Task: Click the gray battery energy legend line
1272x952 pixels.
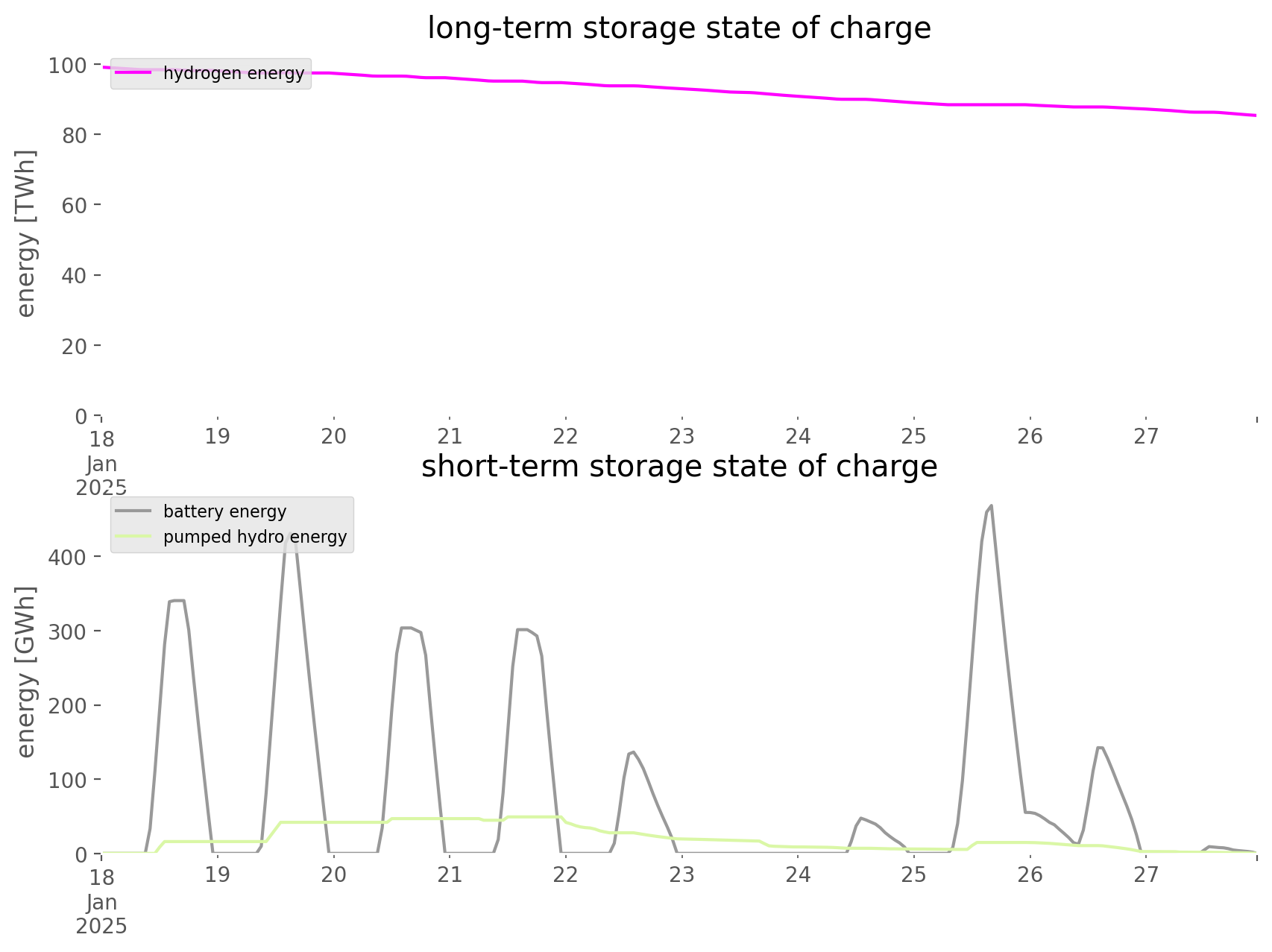Action: tap(133, 511)
